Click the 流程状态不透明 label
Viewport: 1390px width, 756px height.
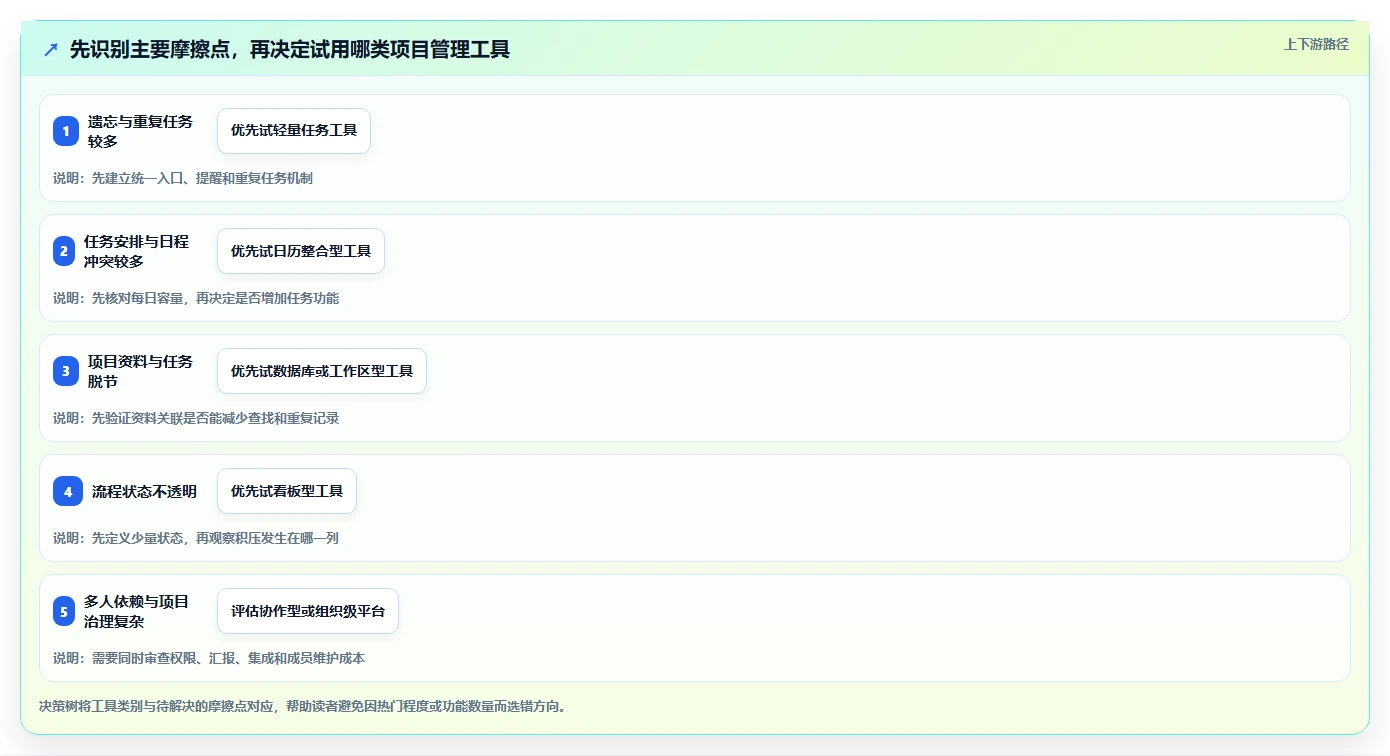point(144,491)
